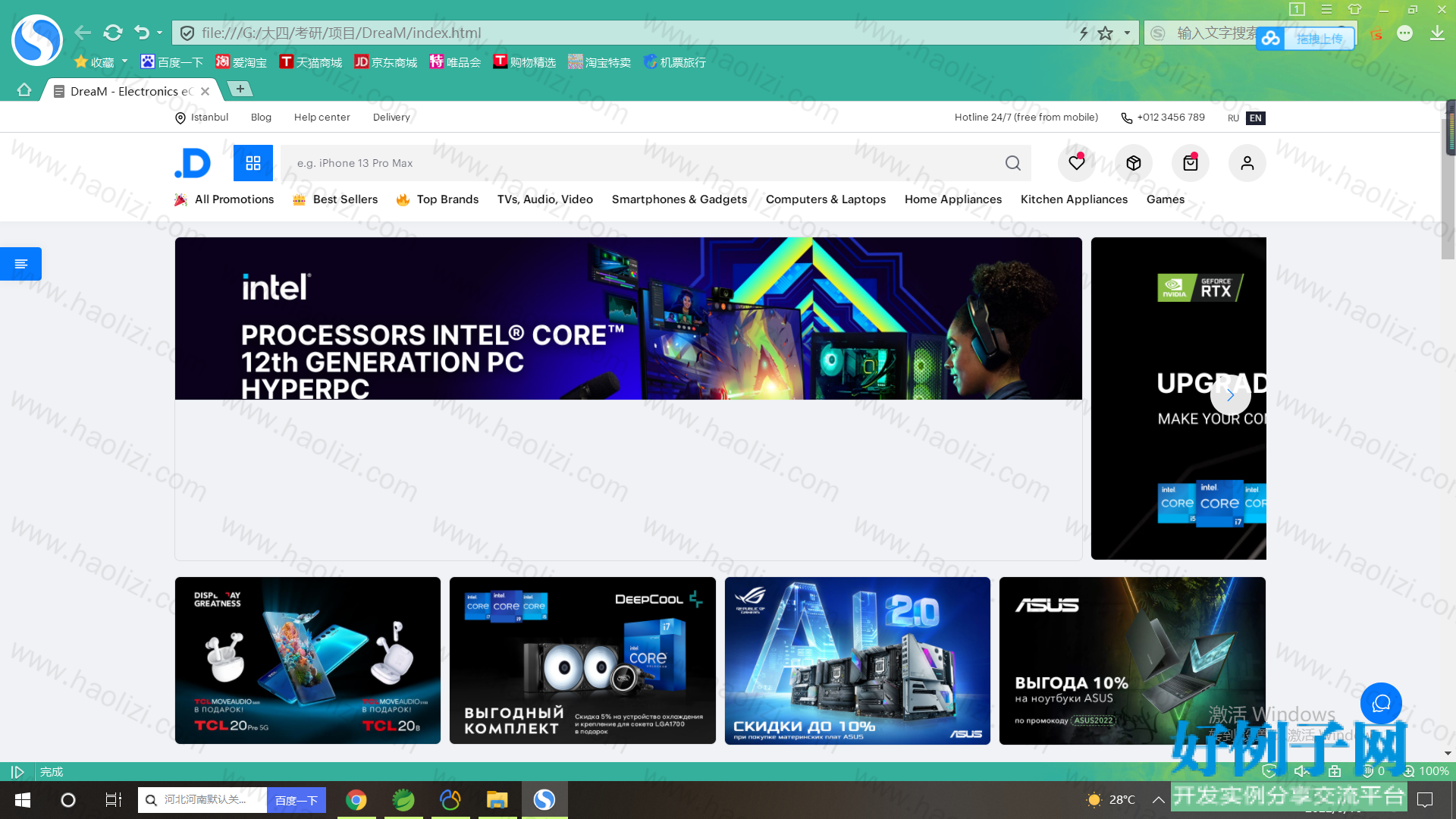Click the browser undo close-tab icon
The height and width of the screenshot is (819, 1456).
pos(142,33)
